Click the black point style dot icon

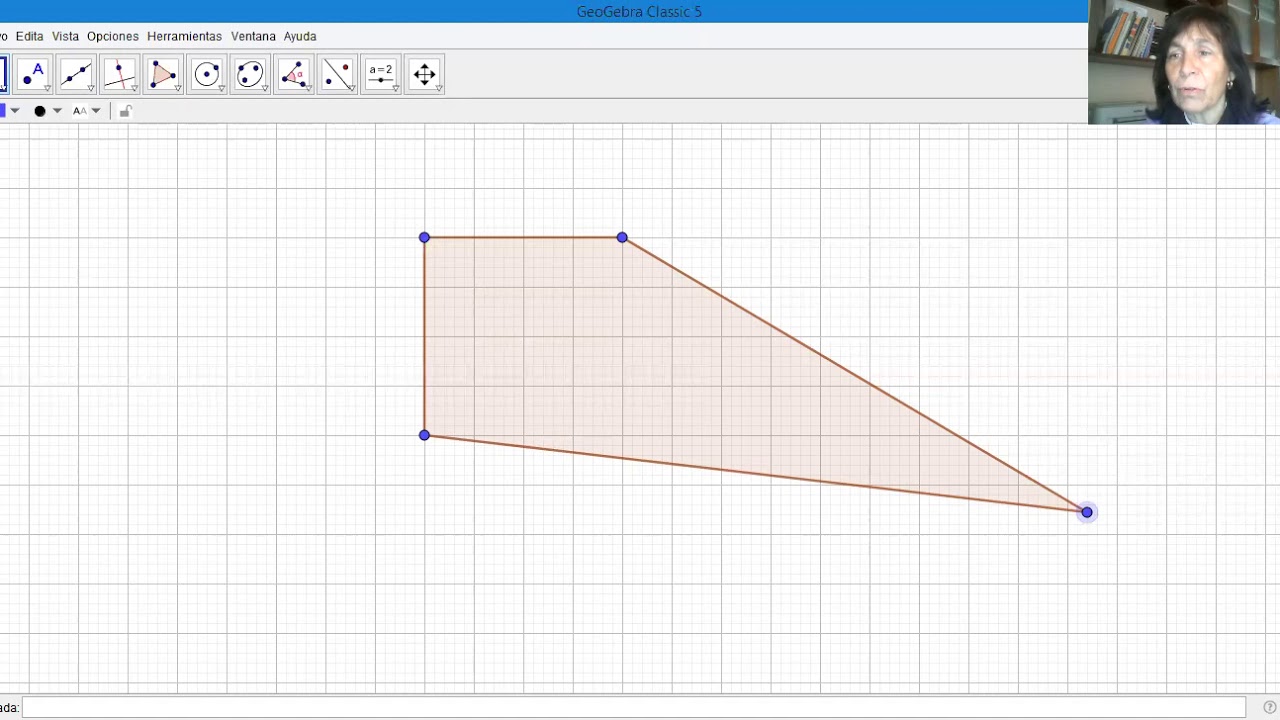(x=40, y=111)
